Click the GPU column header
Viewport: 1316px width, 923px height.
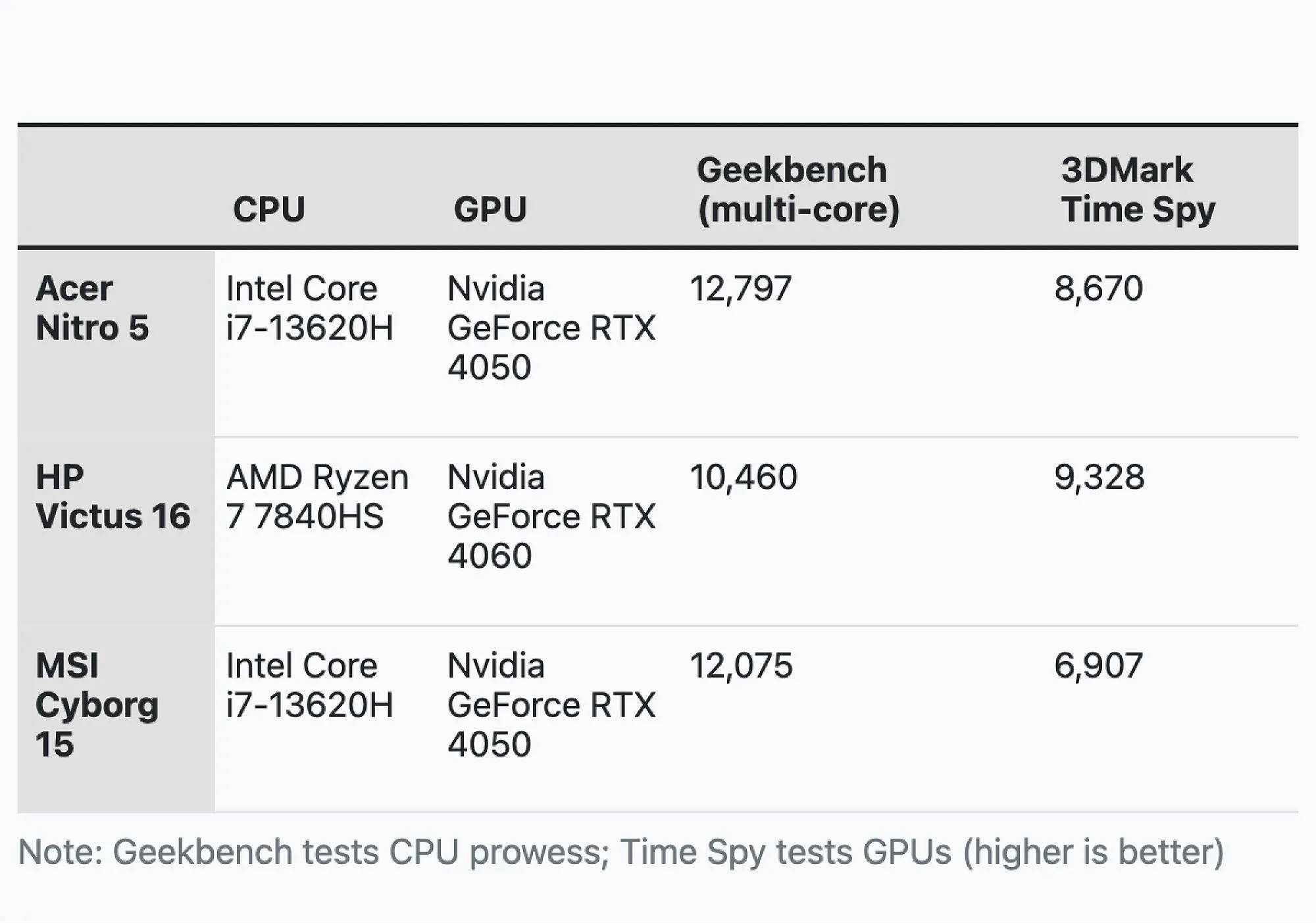coord(490,209)
